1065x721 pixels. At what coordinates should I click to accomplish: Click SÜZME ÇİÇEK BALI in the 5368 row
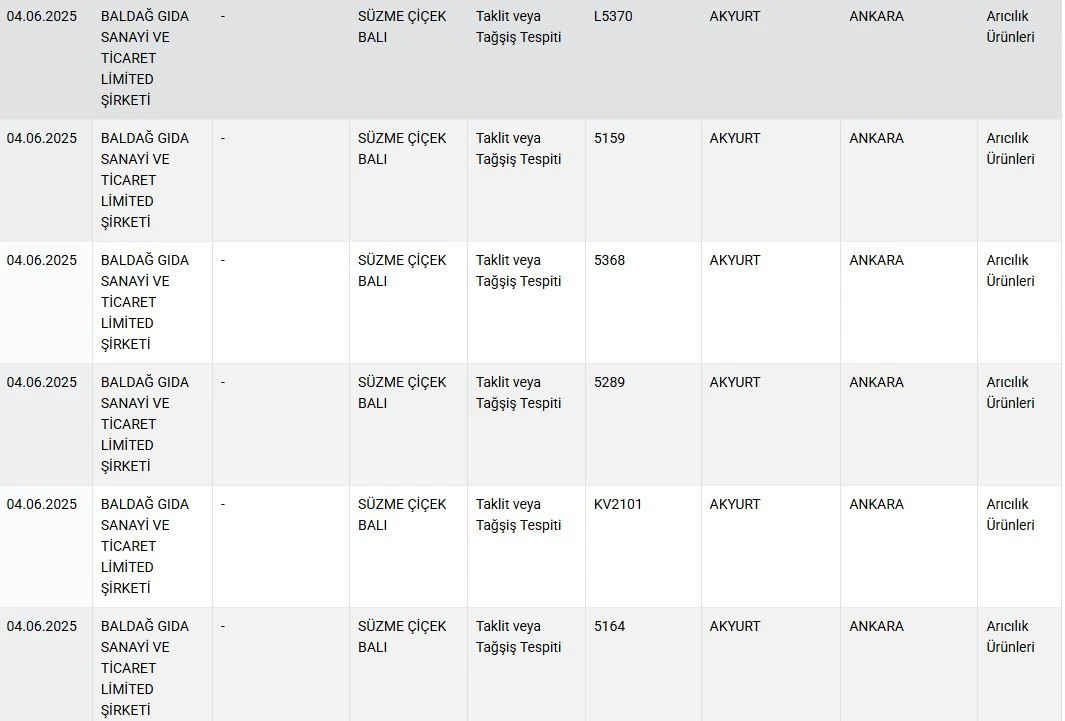(x=402, y=270)
